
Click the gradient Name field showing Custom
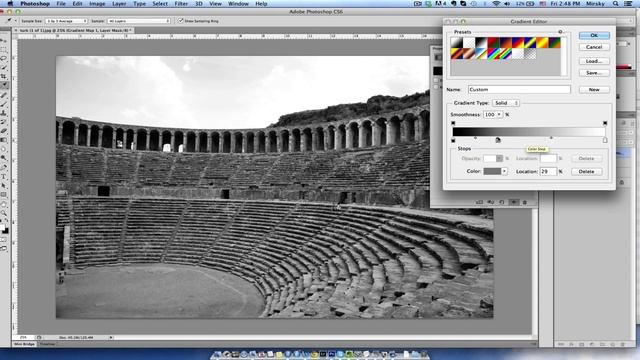click(x=519, y=89)
